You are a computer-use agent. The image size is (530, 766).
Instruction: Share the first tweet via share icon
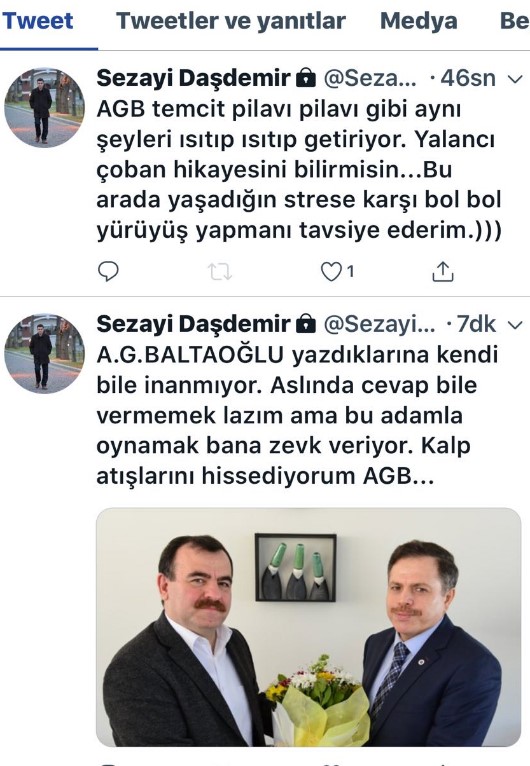pyautogui.click(x=443, y=272)
